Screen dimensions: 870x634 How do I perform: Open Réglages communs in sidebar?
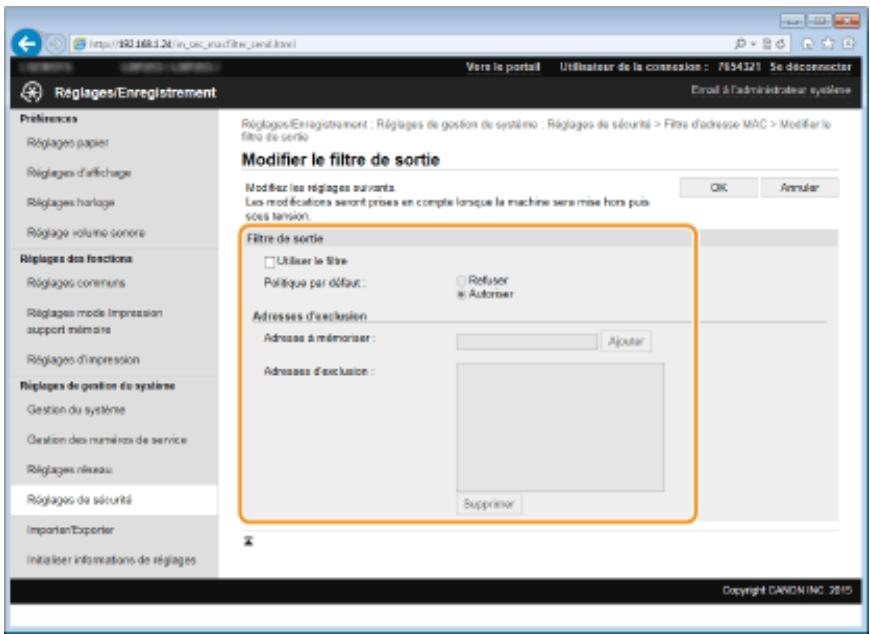coord(76,283)
